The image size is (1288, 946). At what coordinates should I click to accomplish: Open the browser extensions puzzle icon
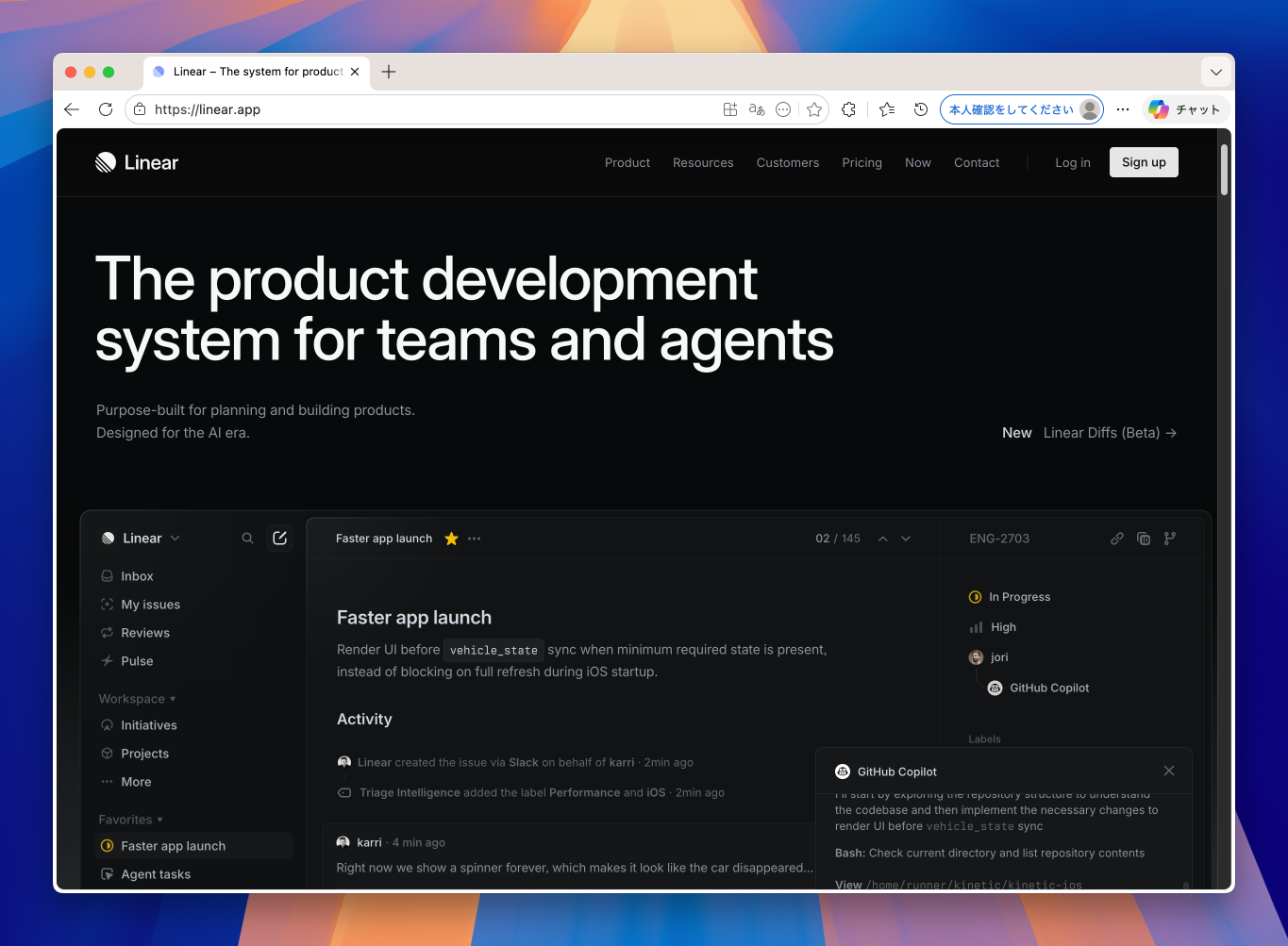click(x=849, y=109)
